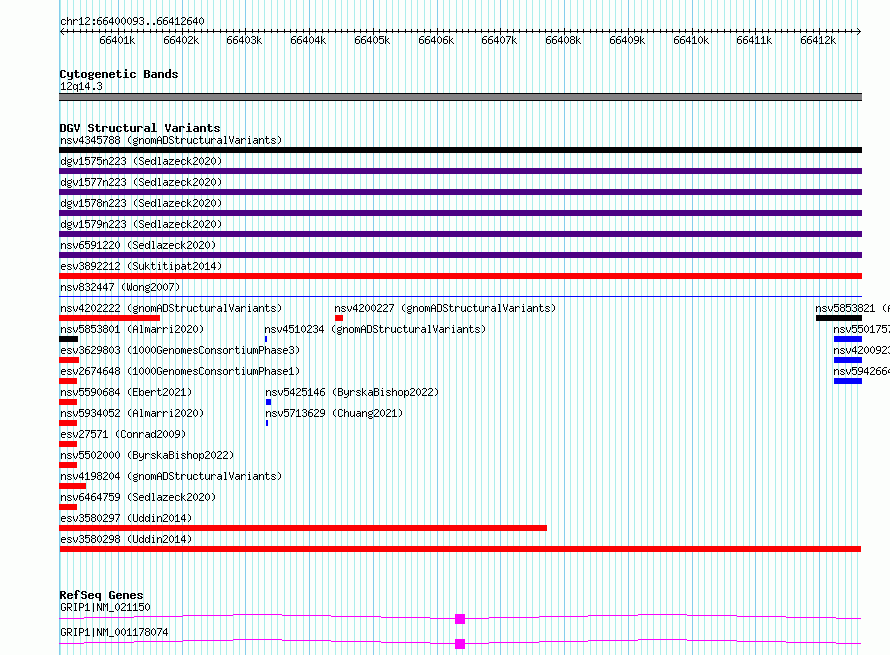Open variant nsv5590684 (Ebert2021)
Viewport: 890px width, 655px height.
(x=126, y=392)
